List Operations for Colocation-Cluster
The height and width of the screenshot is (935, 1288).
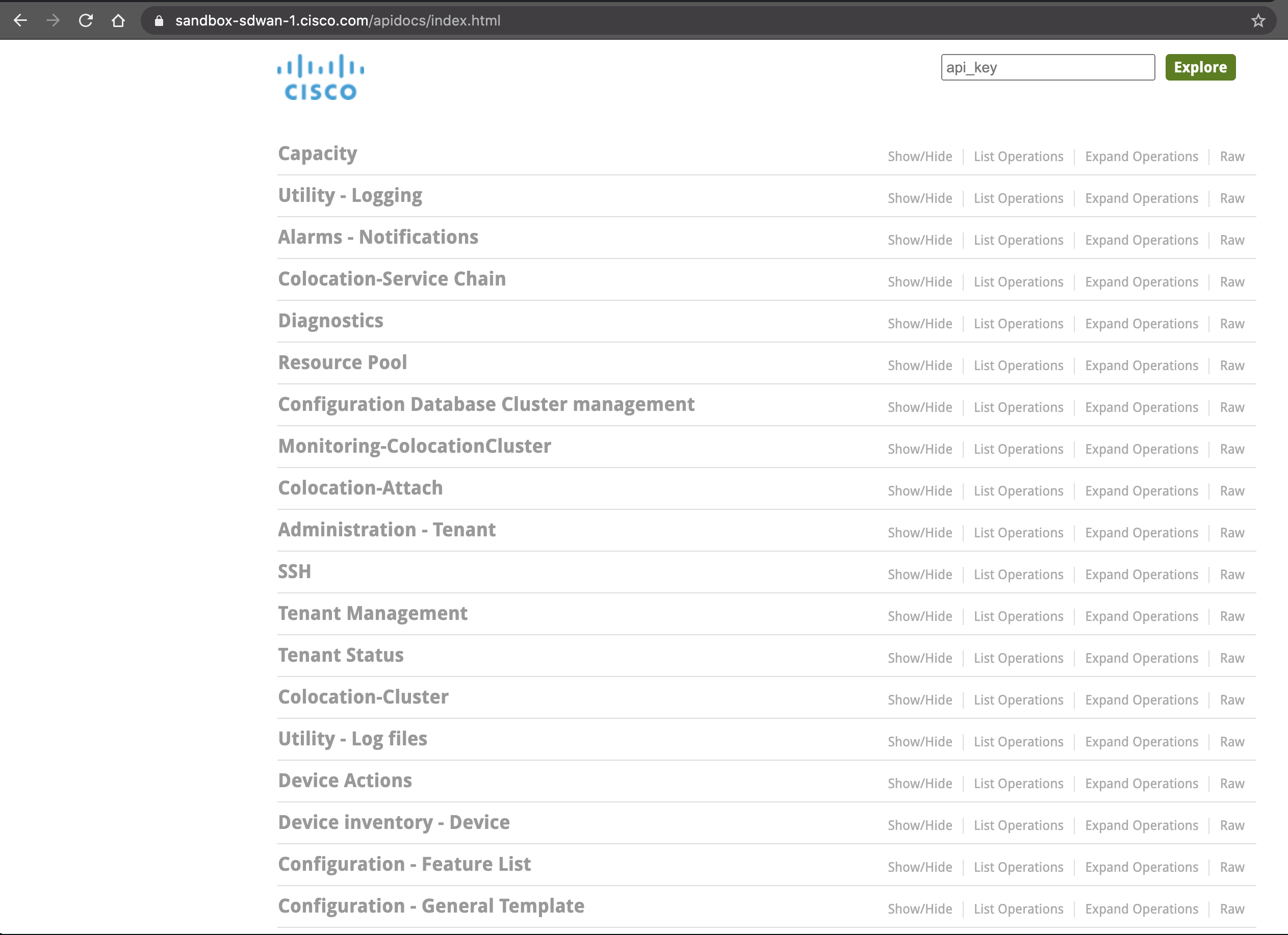pos(1018,700)
